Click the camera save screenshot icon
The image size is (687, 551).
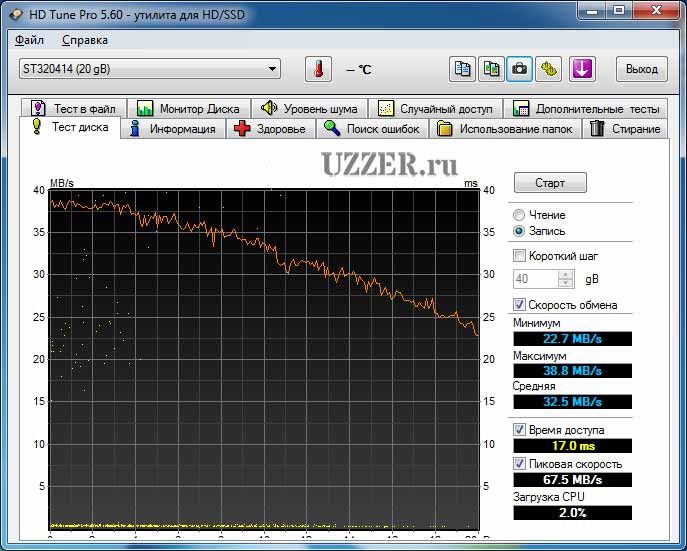point(520,69)
